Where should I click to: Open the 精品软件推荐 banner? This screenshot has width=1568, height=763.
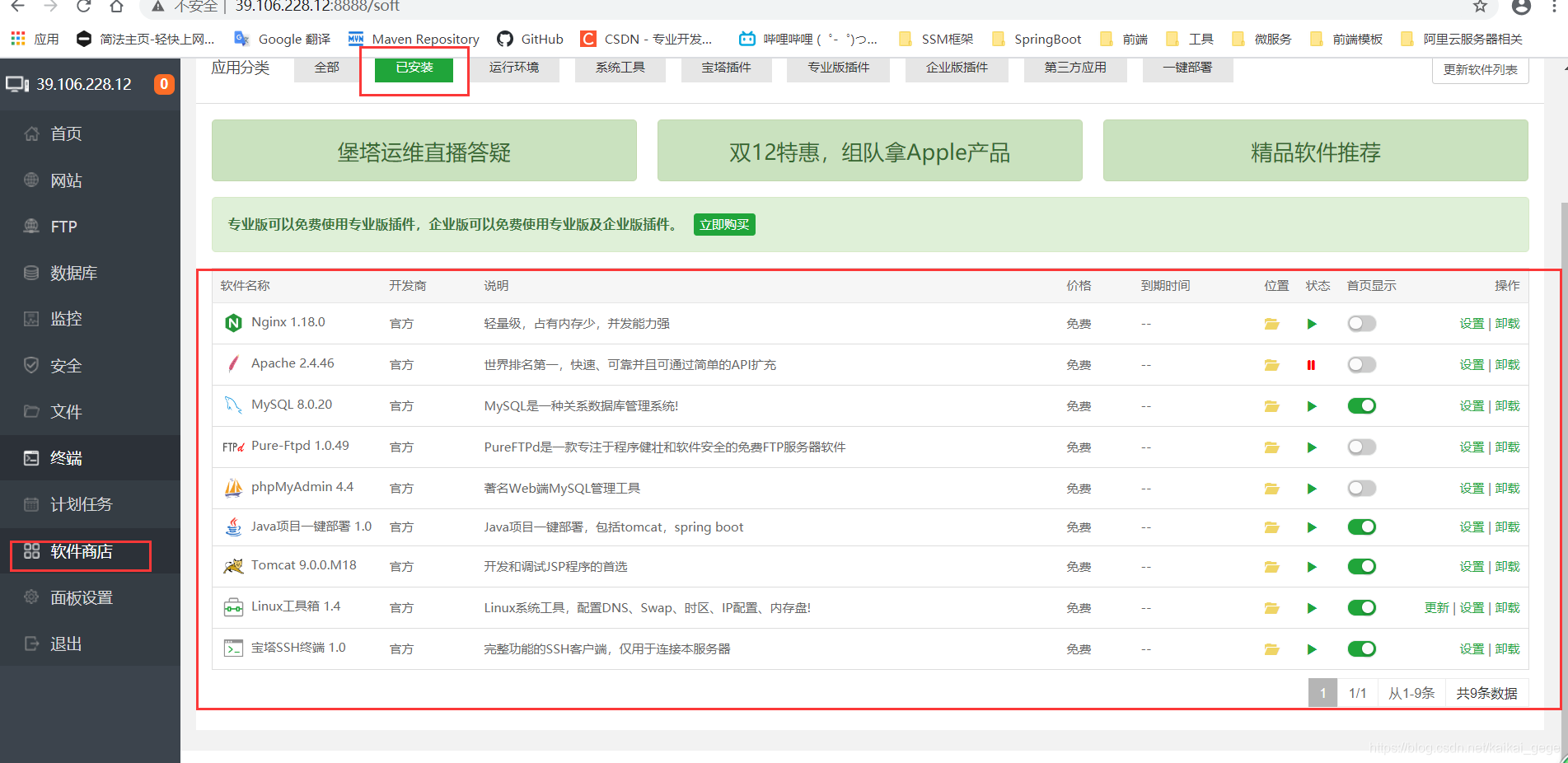pyautogui.click(x=1316, y=151)
